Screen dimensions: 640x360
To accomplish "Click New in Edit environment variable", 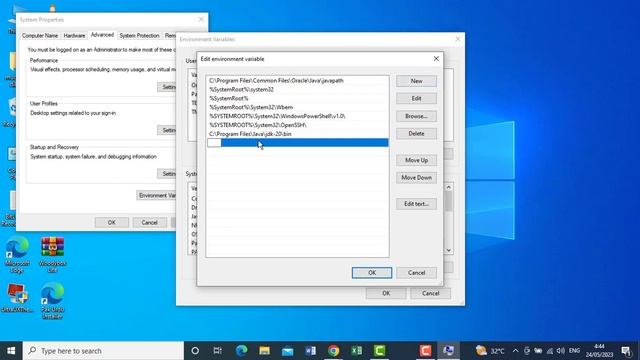I will pyautogui.click(x=416, y=81).
